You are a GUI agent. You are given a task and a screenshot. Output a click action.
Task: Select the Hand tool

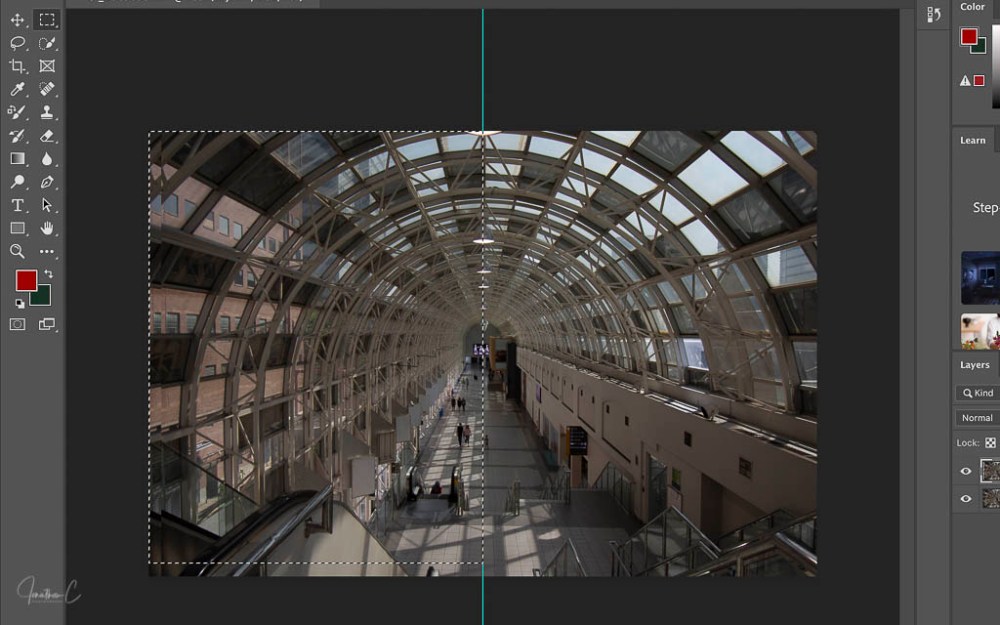47,228
